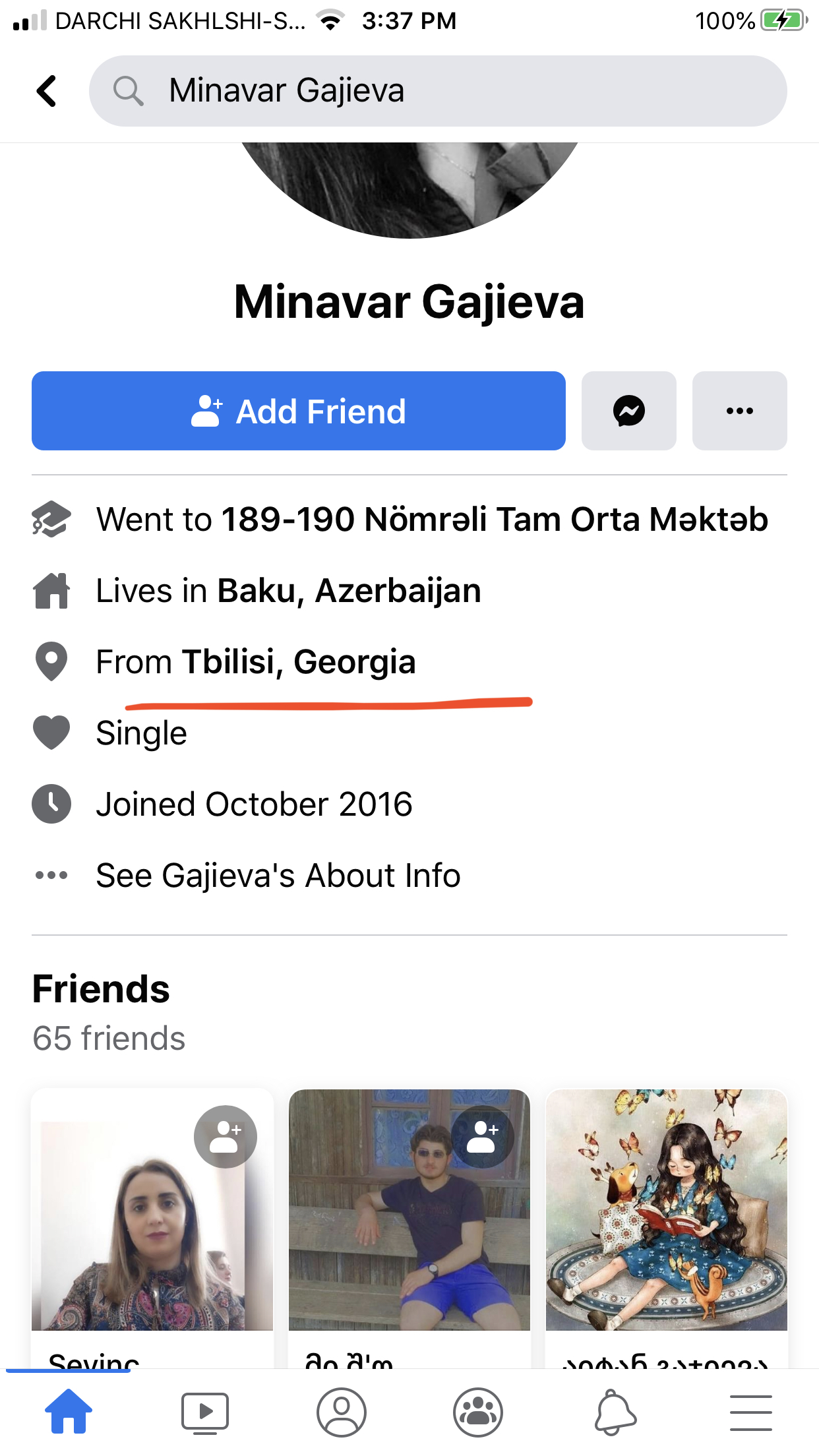Open the Tbilisi, Georgia hometown link

point(299,662)
